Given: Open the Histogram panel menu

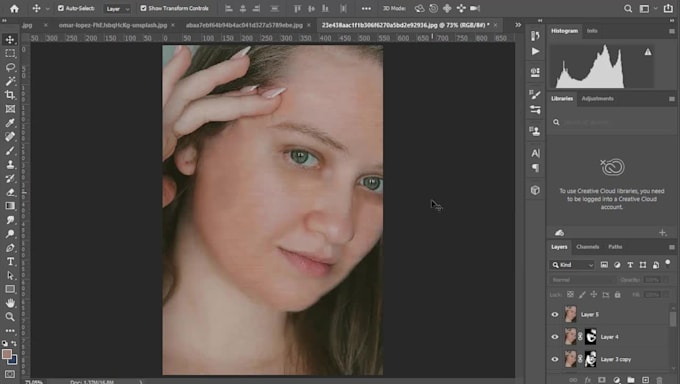Looking at the screenshot, I should (672, 31).
